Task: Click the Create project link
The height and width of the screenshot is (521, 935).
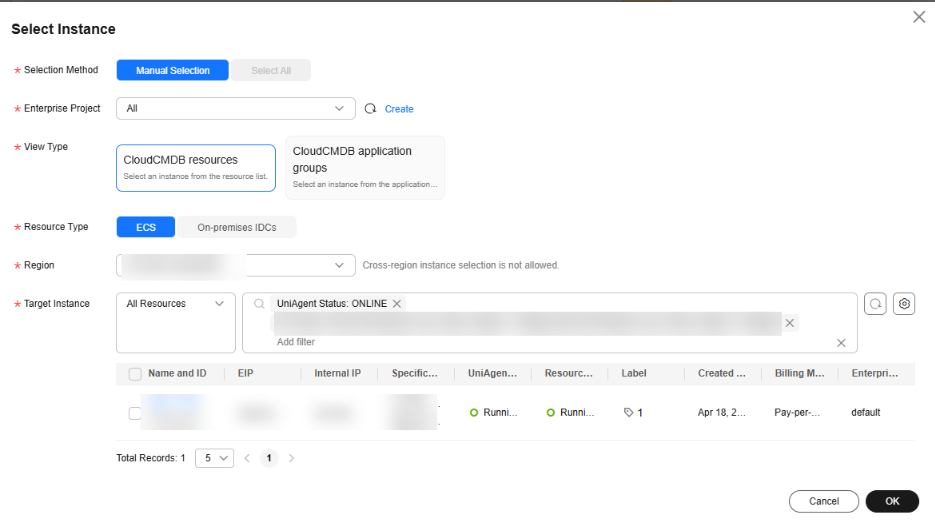Action: 399,109
